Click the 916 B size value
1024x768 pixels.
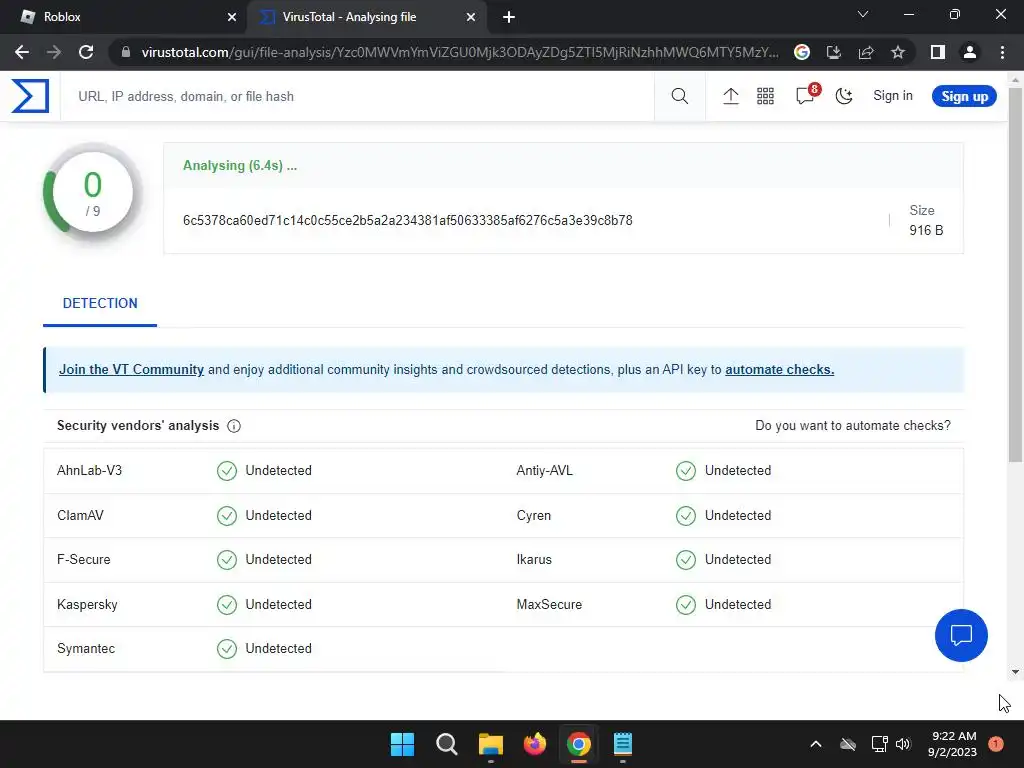[x=926, y=231]
